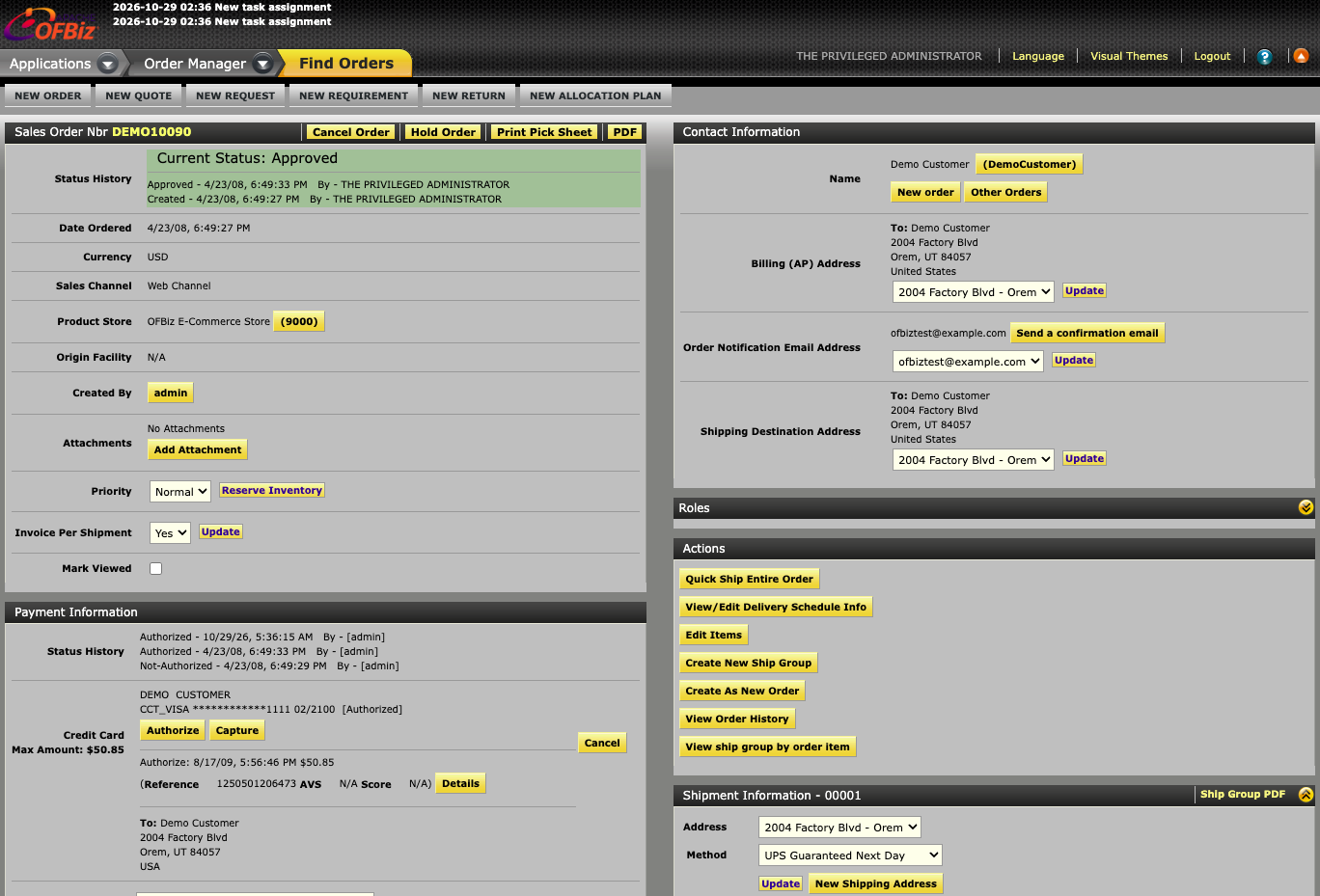Open the help question-mark icon

(x=1264, y=57)
